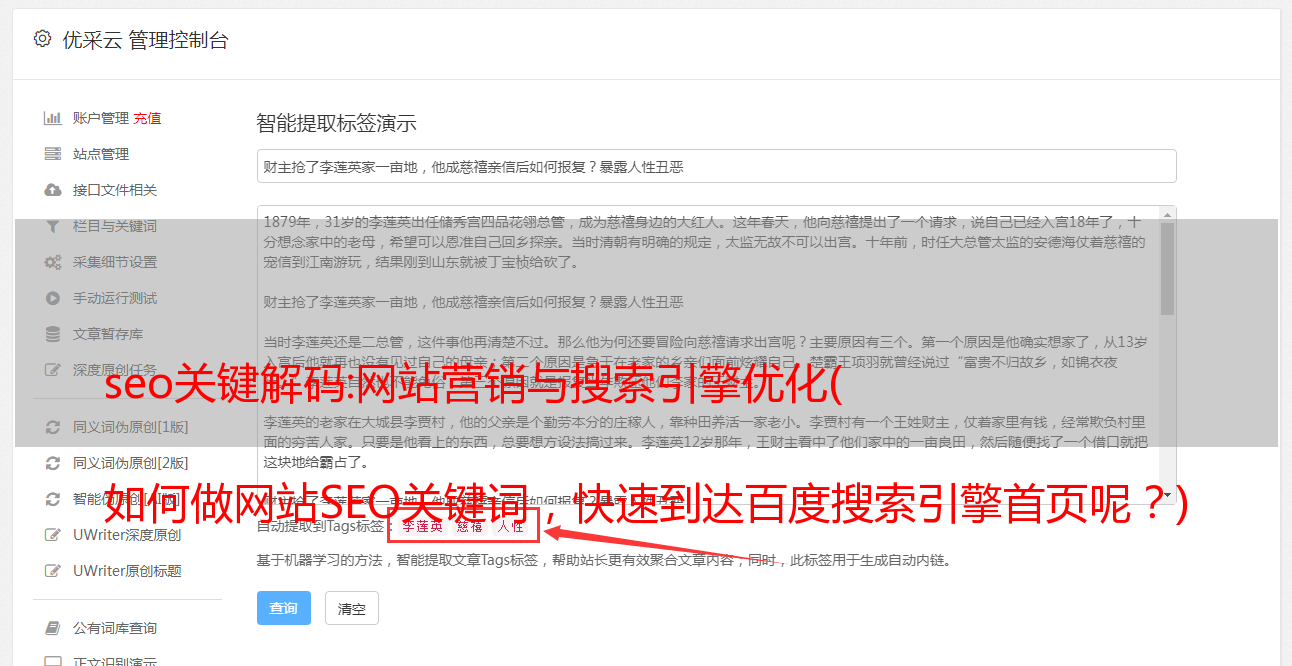Open 同义词伪原创[1版] menu item
The height and width of the screenshot is (666, 1292).
(x=130, y=427)
